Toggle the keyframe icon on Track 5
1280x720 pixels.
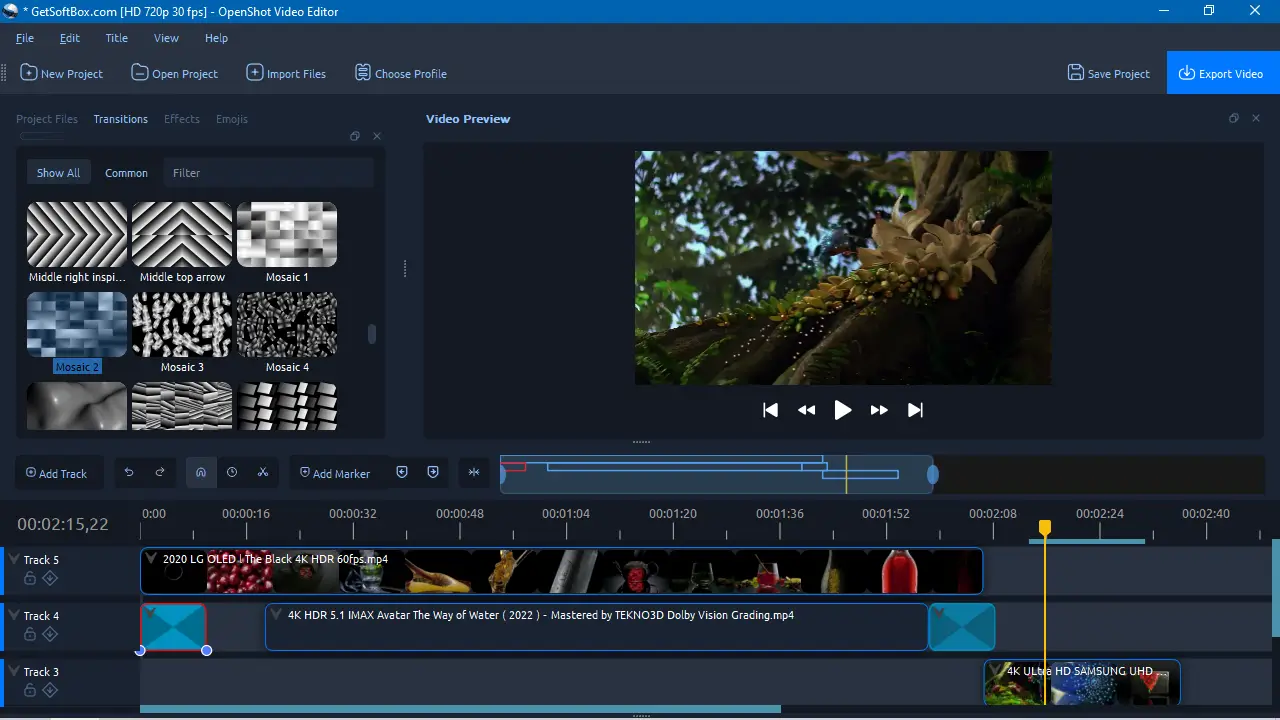(x=49, y=578)
